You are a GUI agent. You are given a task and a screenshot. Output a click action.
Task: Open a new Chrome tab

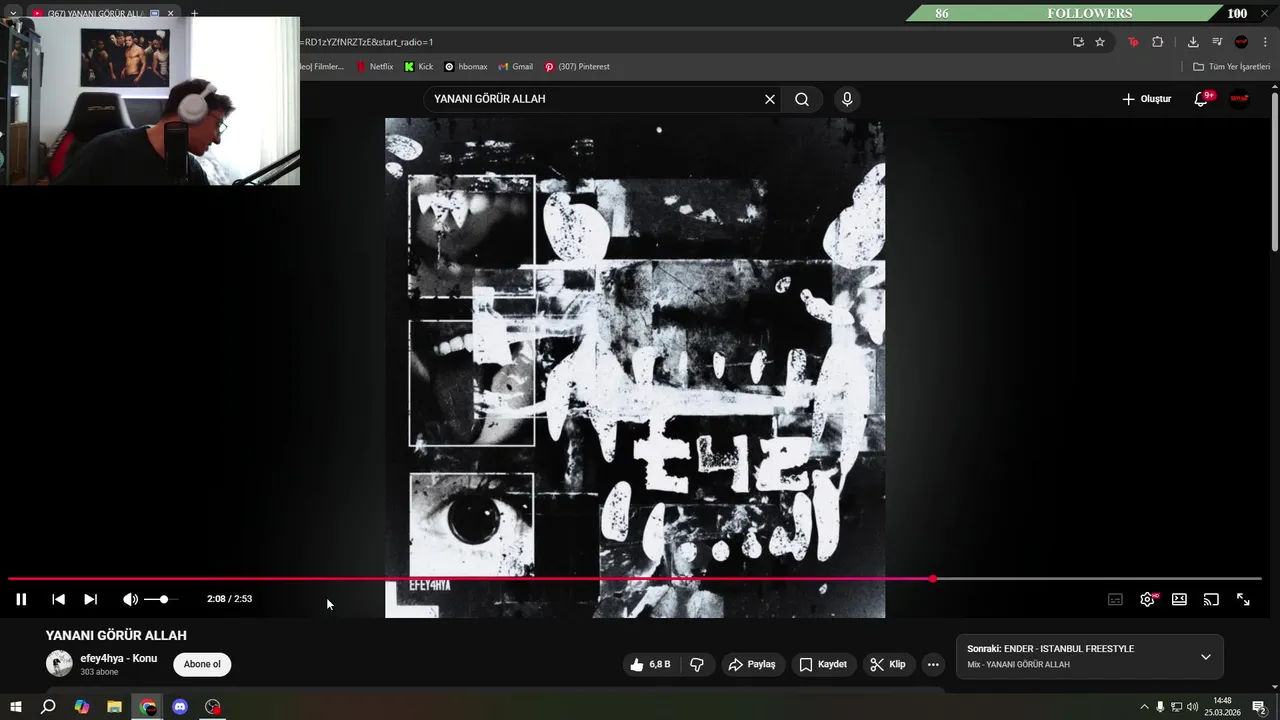click(x=194, y=14)
